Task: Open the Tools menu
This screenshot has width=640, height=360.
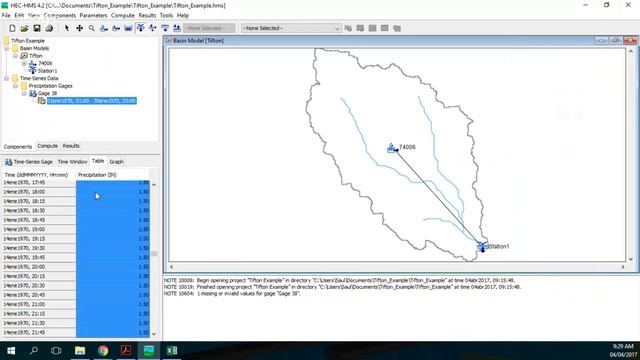Action: tap(166, 16)
